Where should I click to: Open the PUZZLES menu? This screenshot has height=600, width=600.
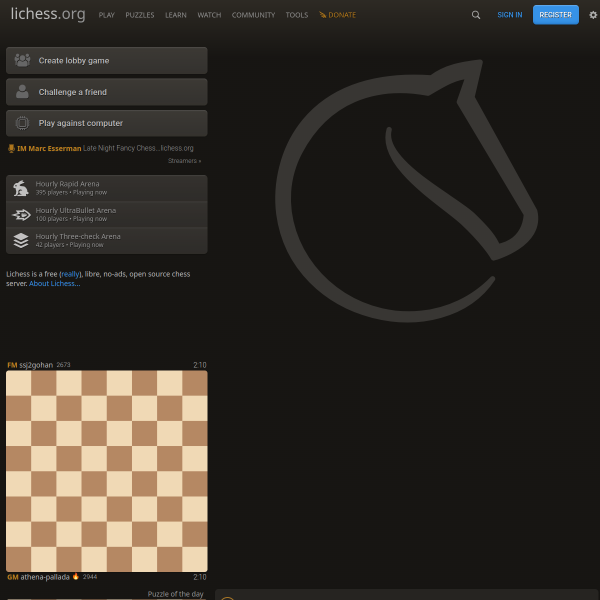coord(140,15)
